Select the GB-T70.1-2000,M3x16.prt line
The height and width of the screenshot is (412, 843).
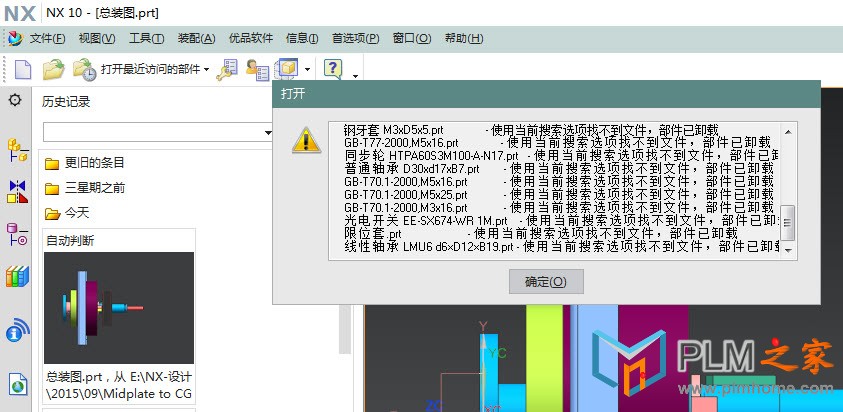pos(558,207)
